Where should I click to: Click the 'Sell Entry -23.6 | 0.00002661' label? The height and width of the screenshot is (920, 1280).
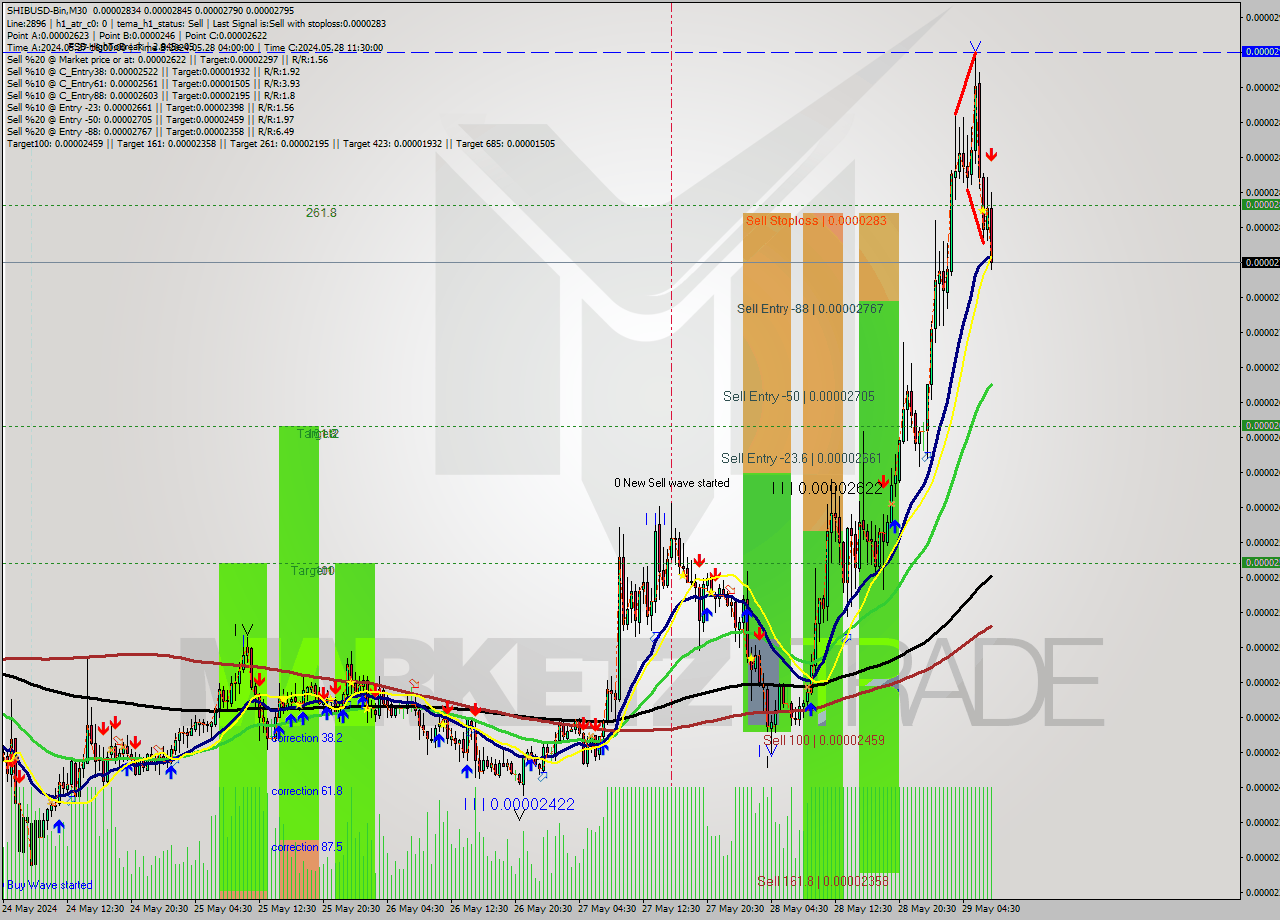click(x=801, y=458)
